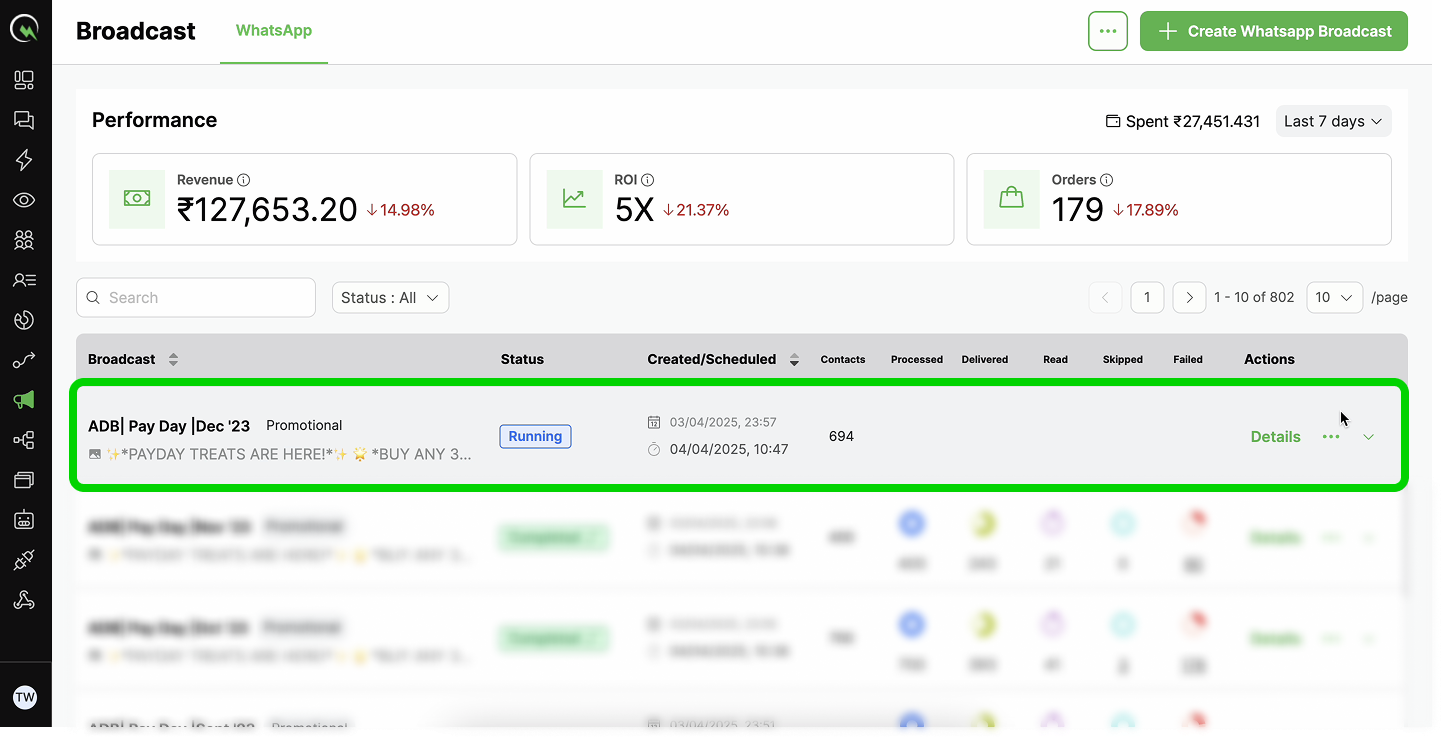Sort by Created/Scheduled column arrows
1442x737 pixels.
click(794, 359)
